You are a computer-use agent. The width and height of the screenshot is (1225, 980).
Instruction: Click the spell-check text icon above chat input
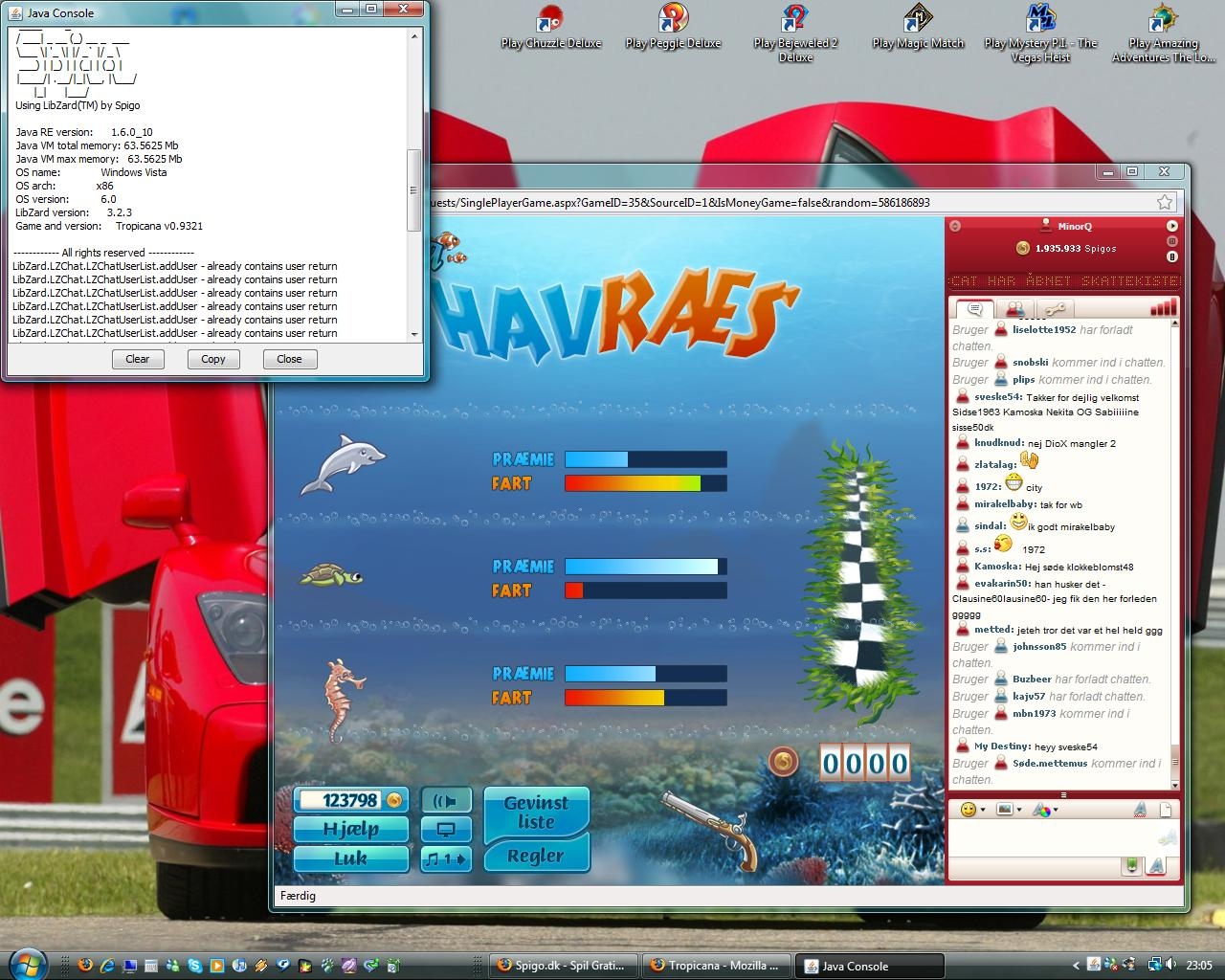1140,810
